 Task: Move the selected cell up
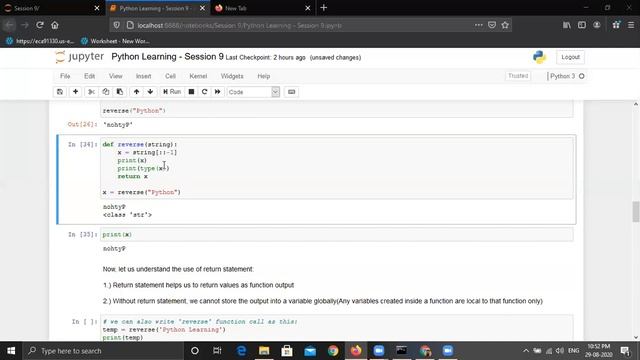coord(136,92)
